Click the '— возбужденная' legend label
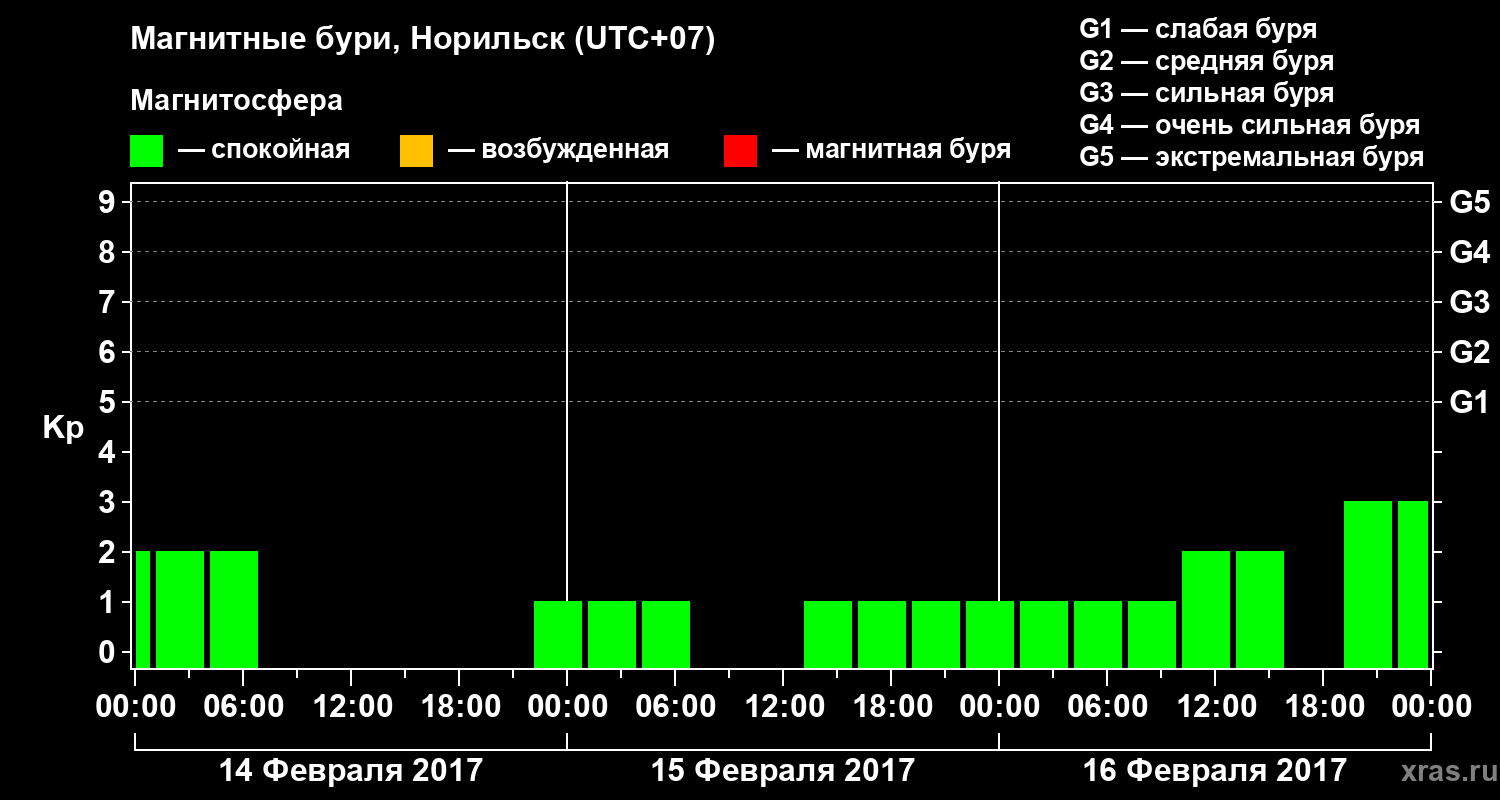The image size is (1500, 800). pyautogui.click(x=558, y=151)
